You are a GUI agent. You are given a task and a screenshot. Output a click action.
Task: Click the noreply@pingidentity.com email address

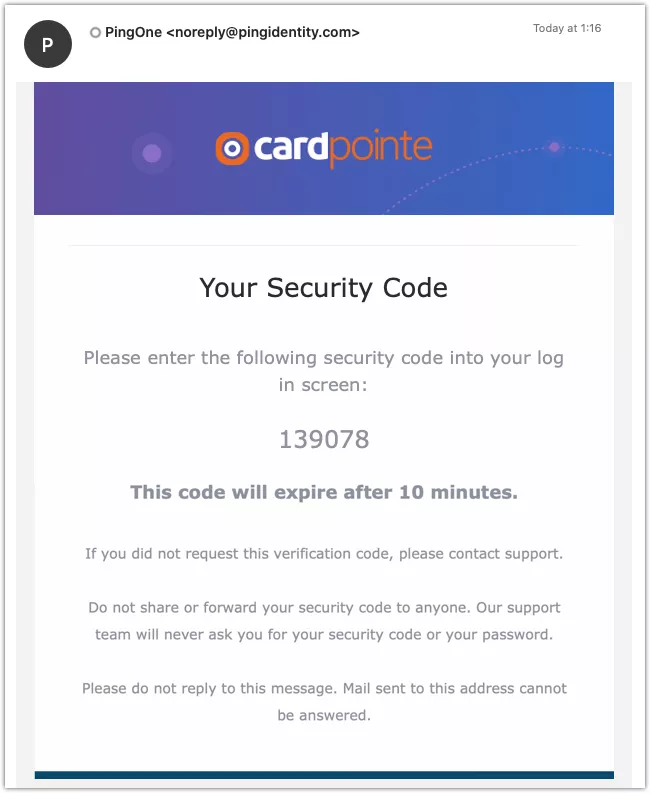coord(263,33)
